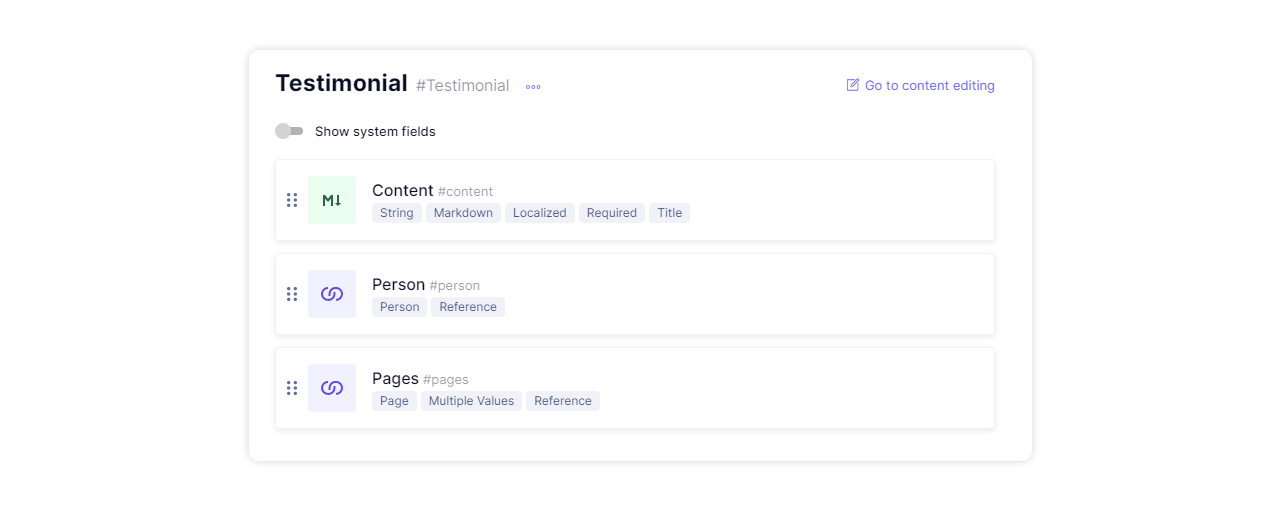1280x511 pixels.
Task: Click the Localized tag on Content
Action: click(x=540, y=213)
